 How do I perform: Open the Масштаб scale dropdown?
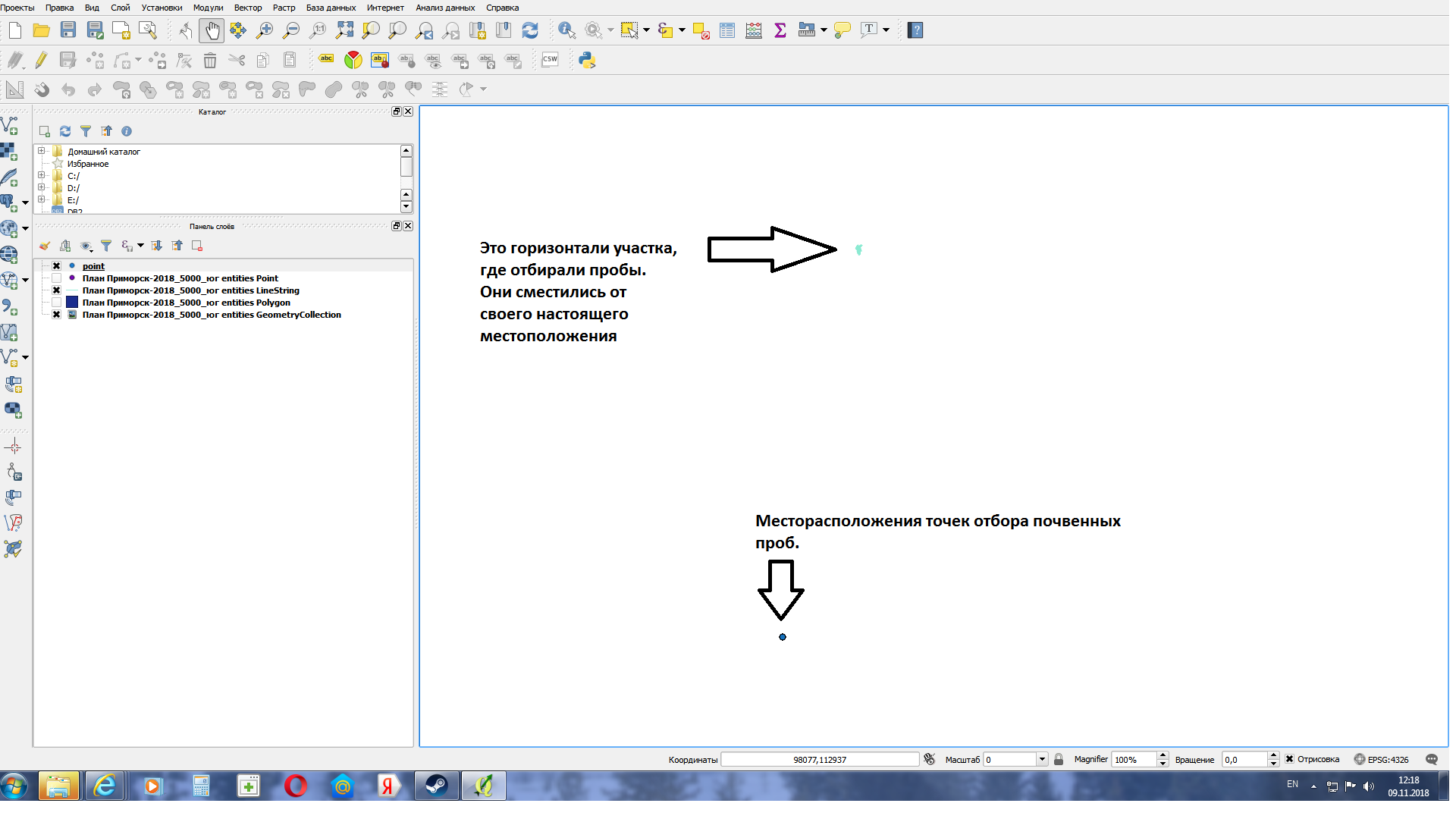1042,759
